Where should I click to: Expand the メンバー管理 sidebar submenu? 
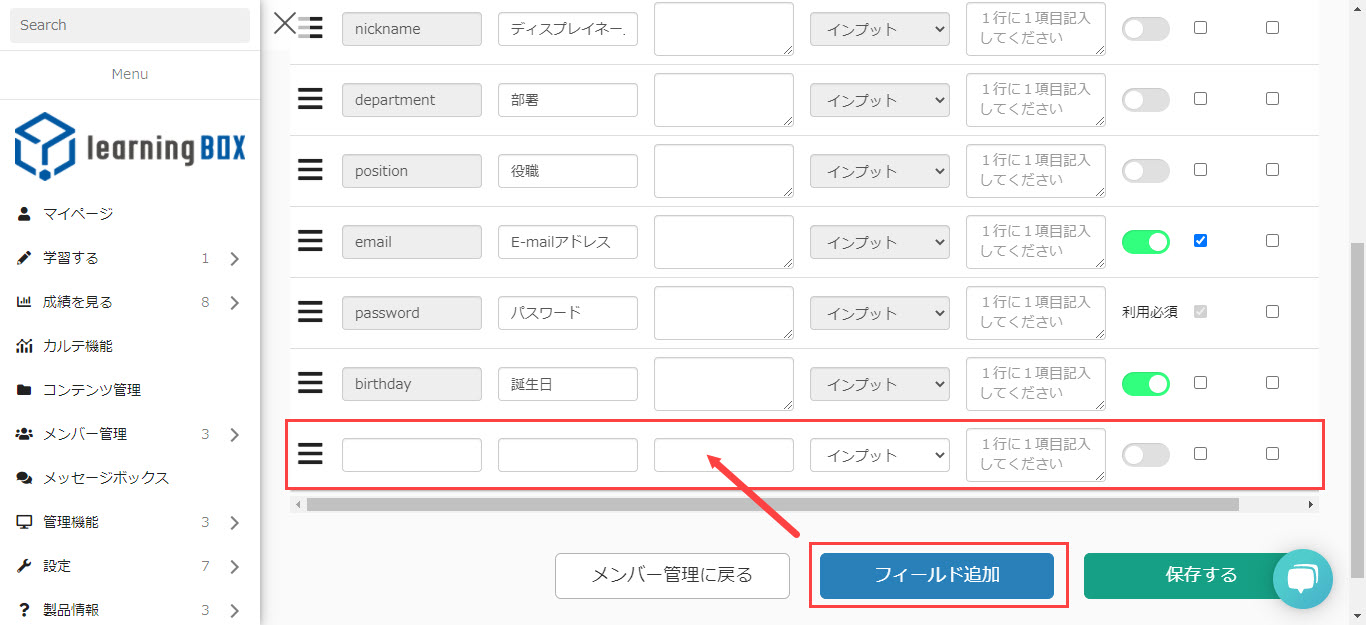(234, 434)
